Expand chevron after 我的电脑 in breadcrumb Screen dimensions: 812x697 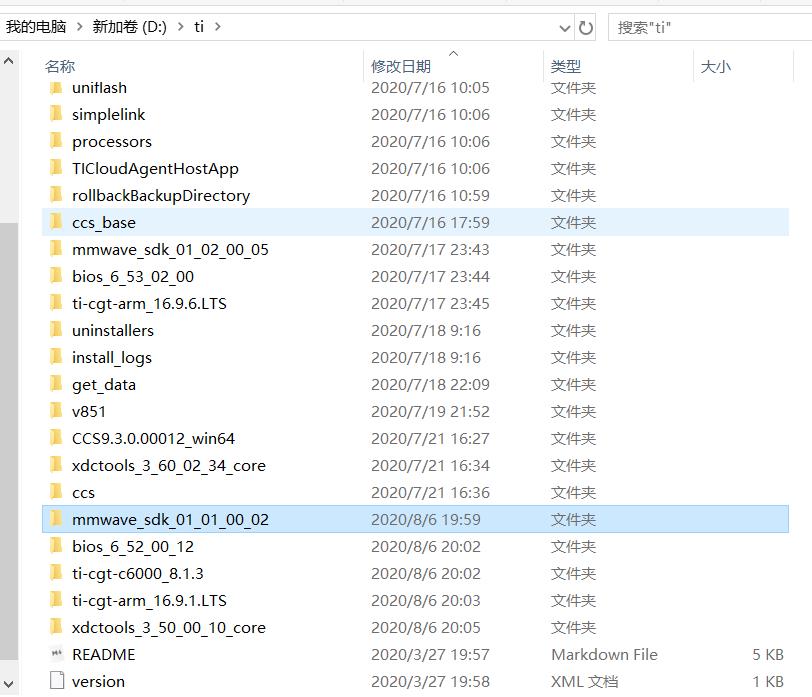[x=79, y=26]
